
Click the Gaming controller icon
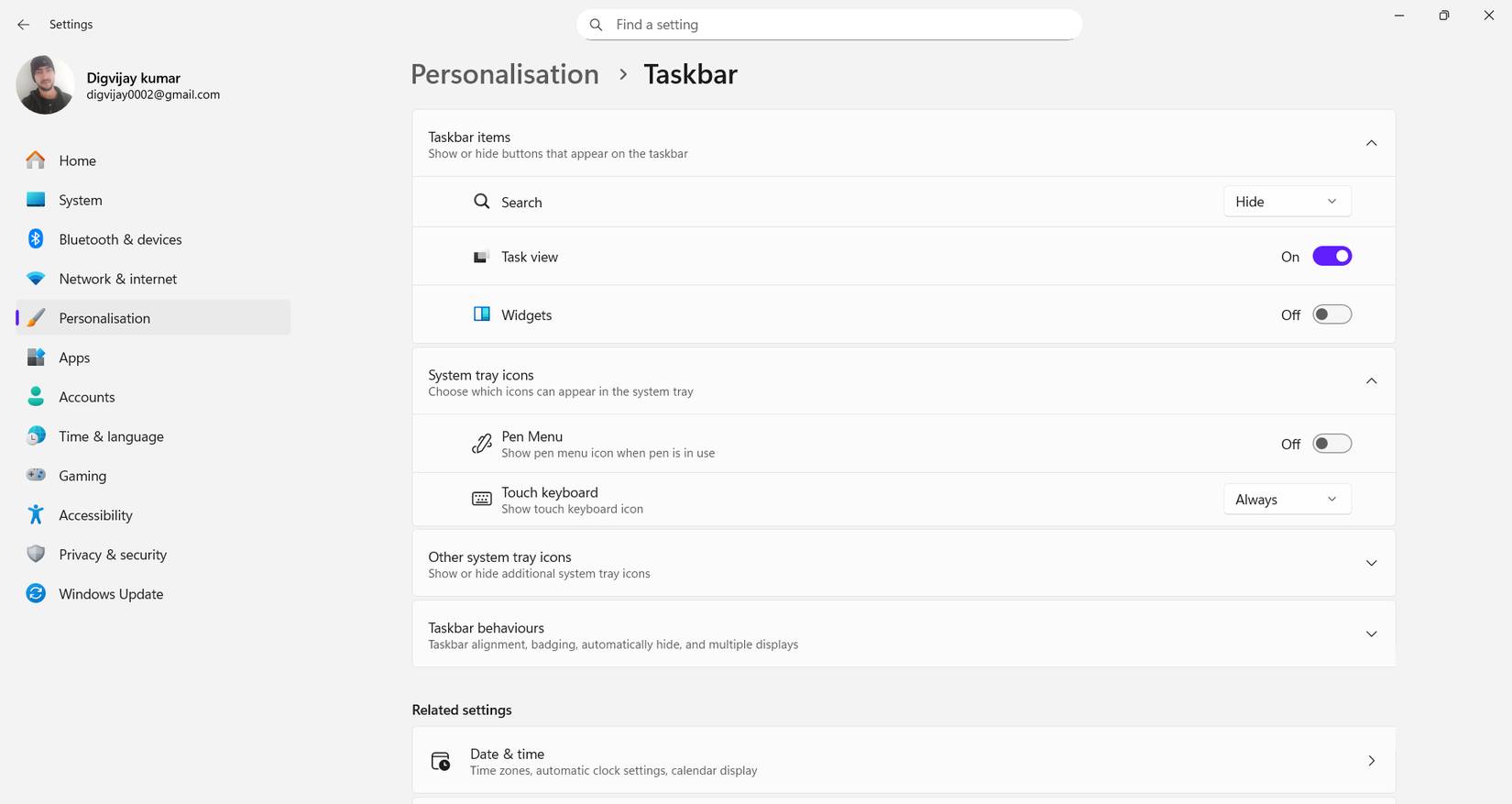coord(36,475)
